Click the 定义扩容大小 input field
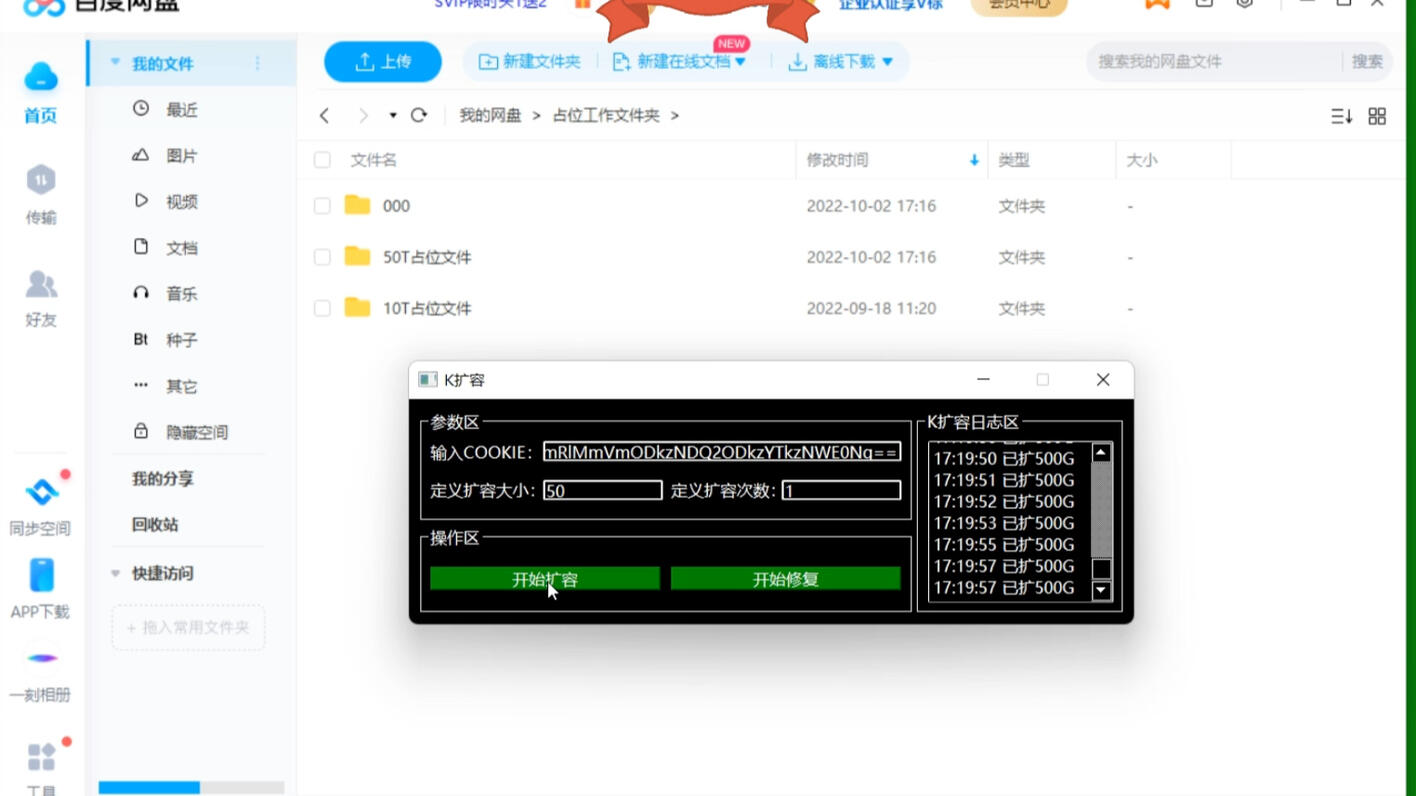1416x796 pixels. click(603, 490)
